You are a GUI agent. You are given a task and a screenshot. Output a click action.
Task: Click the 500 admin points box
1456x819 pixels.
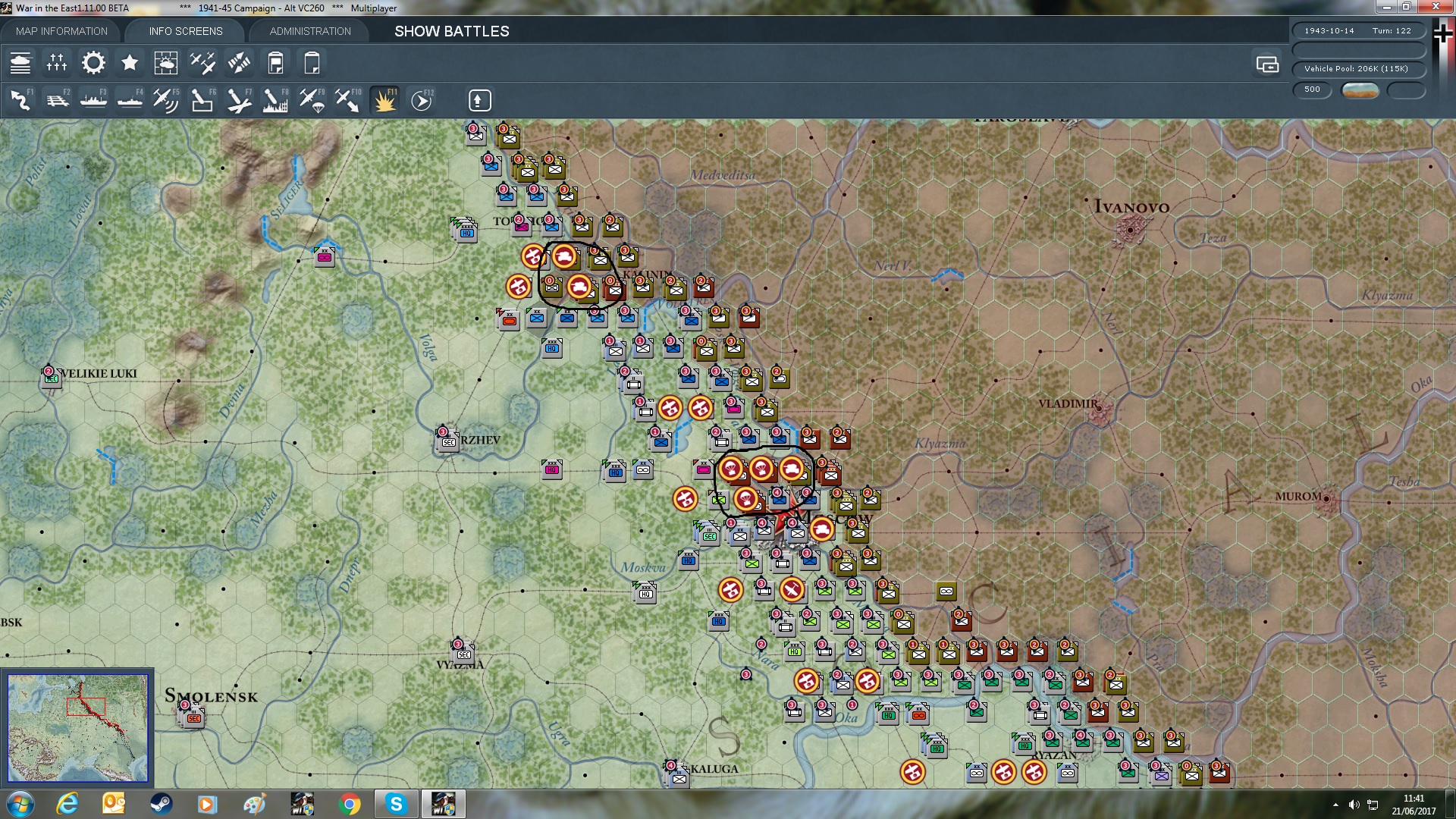tap(1312, 89)
